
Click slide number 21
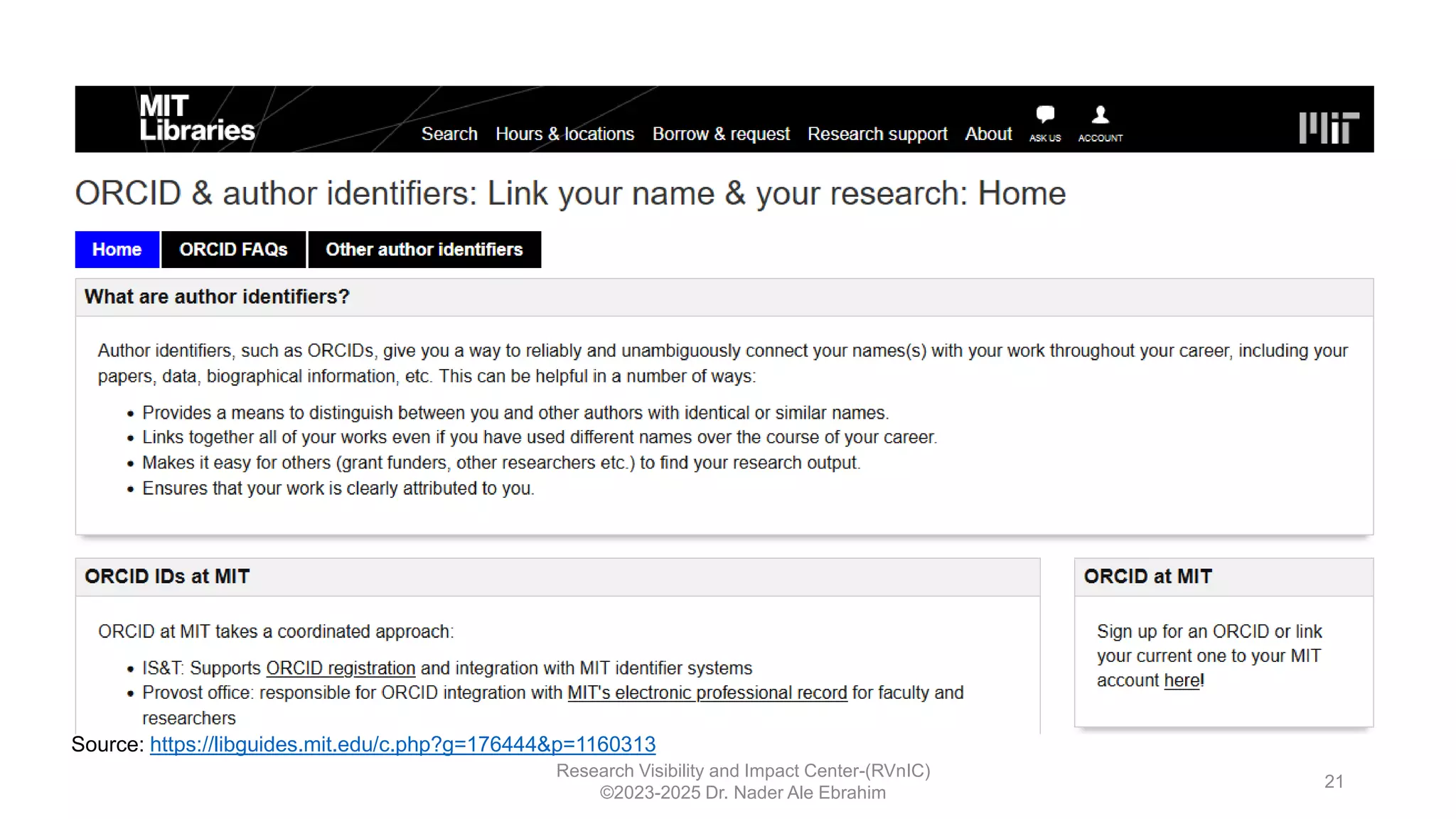[x=1334, y=781]
